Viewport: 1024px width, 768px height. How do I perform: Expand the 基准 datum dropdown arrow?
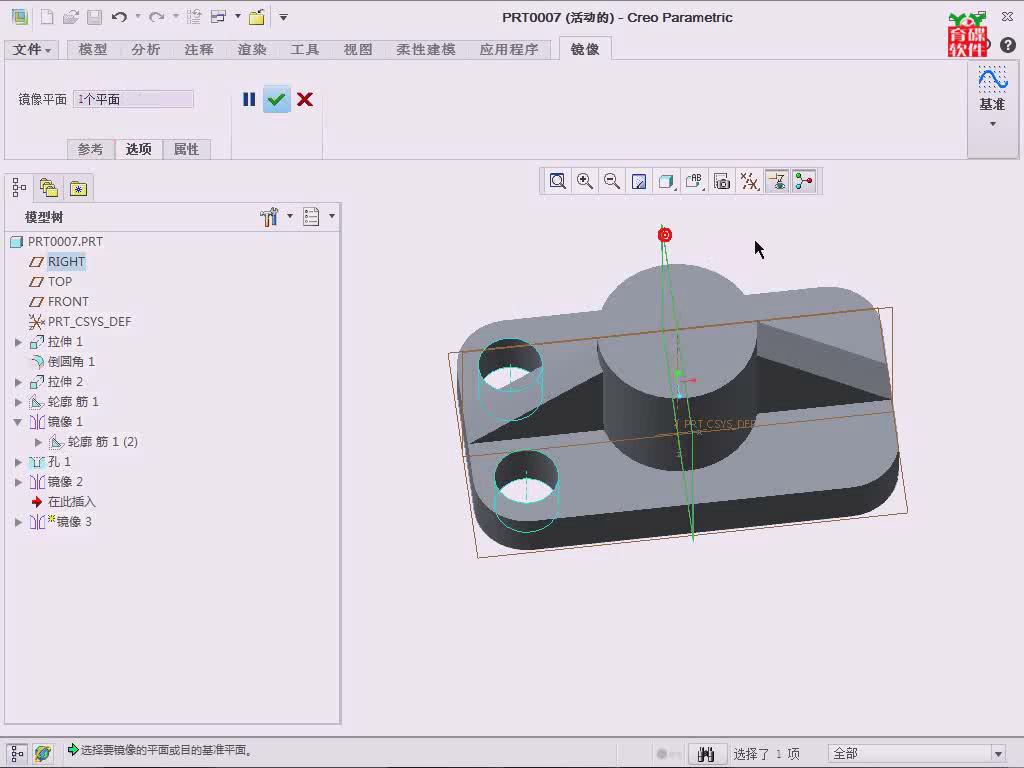[993, 123]
